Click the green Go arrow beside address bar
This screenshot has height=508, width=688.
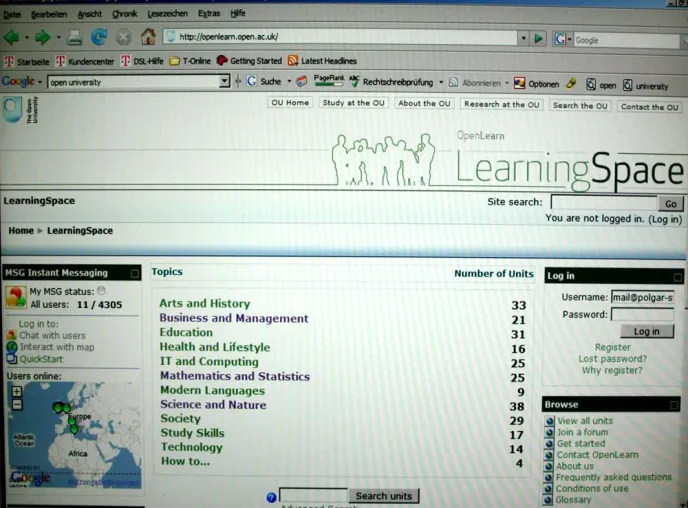point(538,39)
